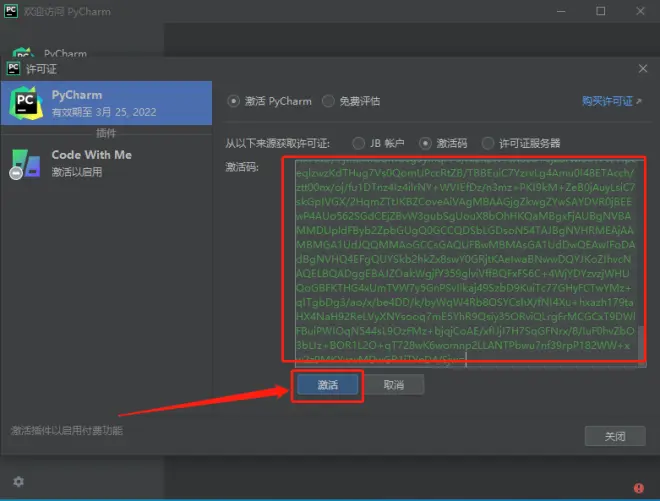Select Code With Me plugin entry

[106, 163]
